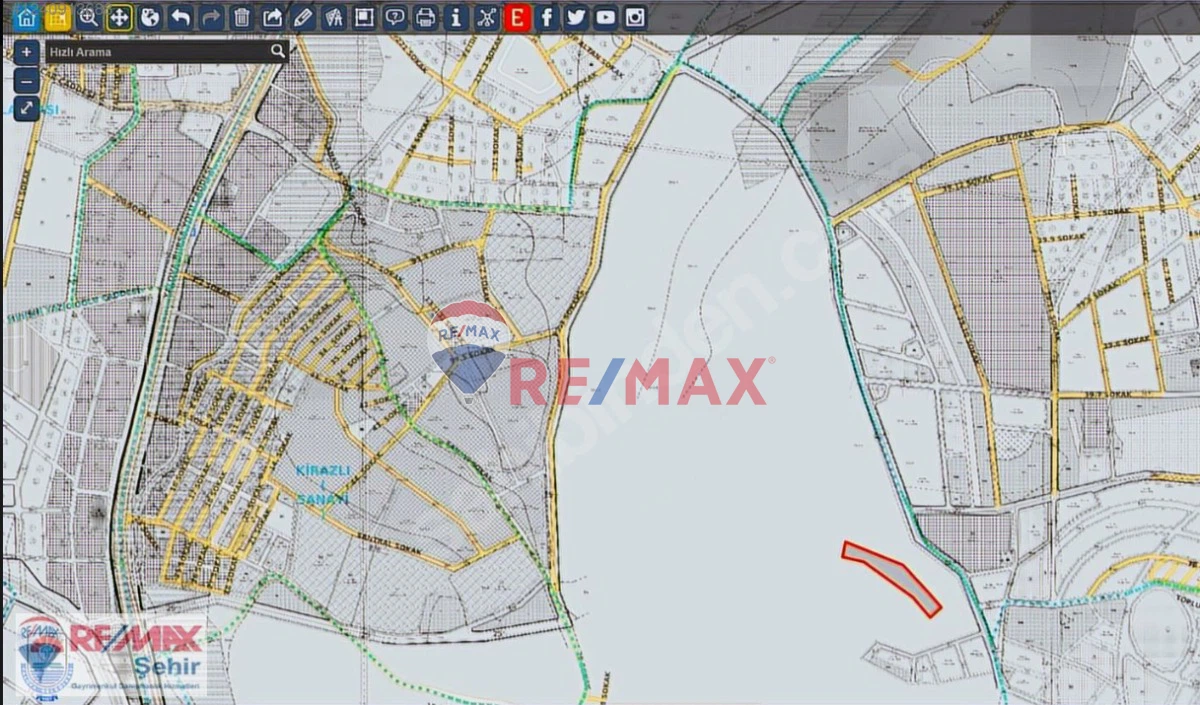
Task: Open the yellow parcel grid tool
Action: [58, 17]
